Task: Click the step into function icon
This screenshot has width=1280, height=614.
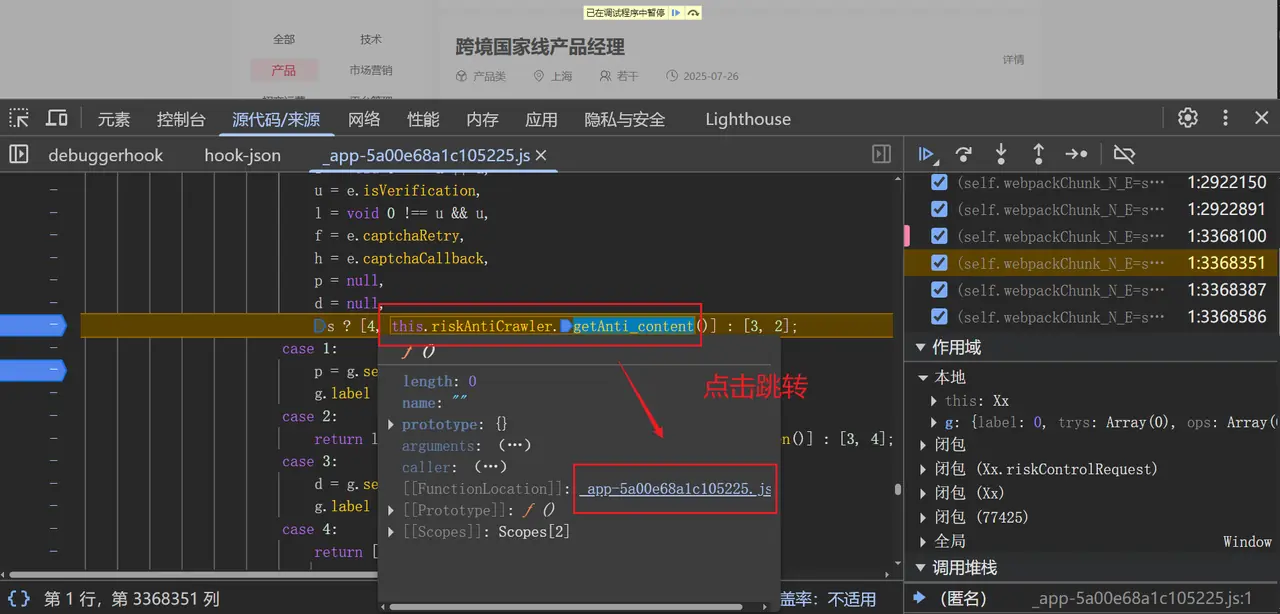Action: [x=1001, y=154]
